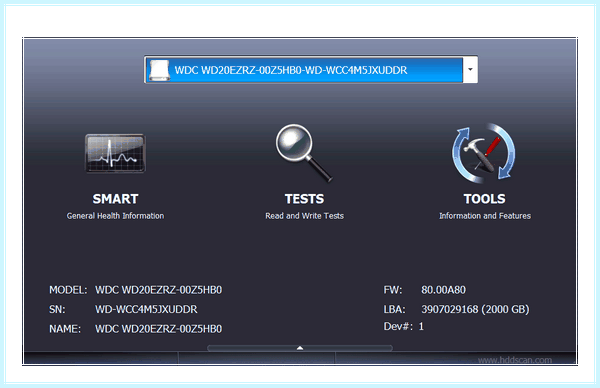600x388 pixels.
Task: Click the Dev# value 1
Action: click(x=421, y=326)
